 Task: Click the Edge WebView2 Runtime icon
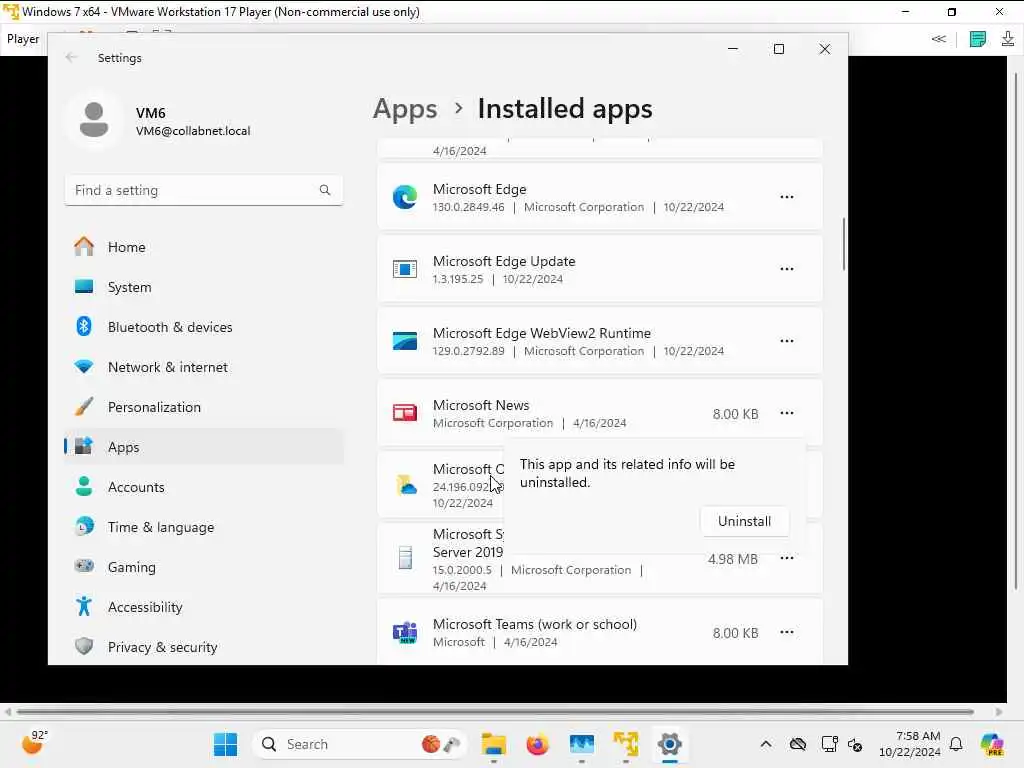point(405,341)
